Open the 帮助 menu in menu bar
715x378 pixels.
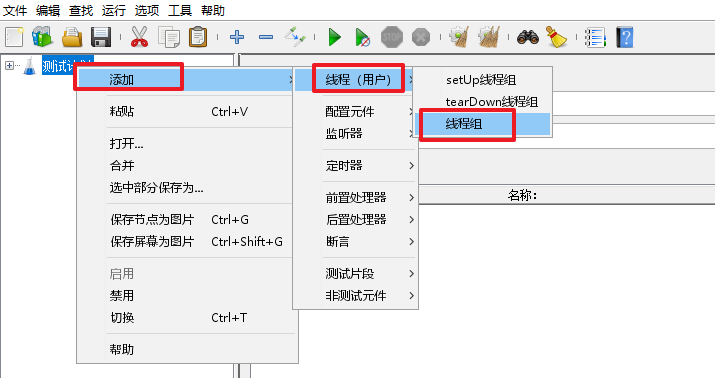point(212,10)
